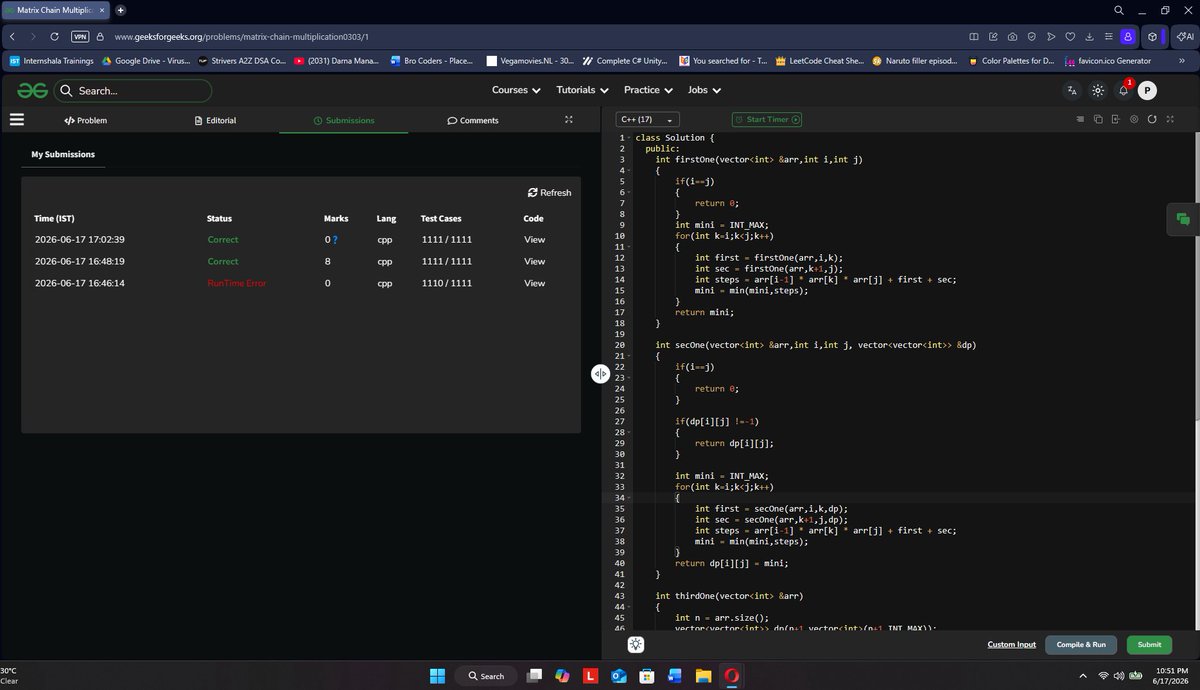
Task: Click Compile & Run button
Action: tap(1081, 645)
